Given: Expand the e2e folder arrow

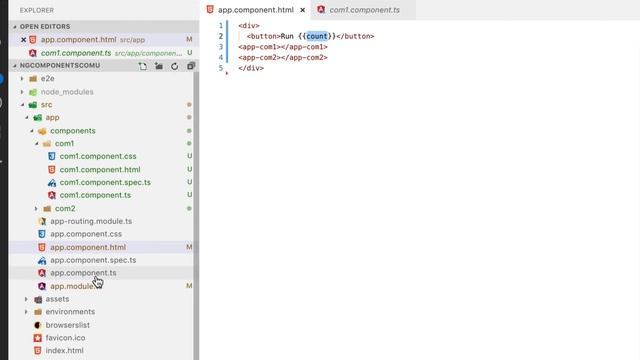Looking at the screenshot, I should [22, 78].
